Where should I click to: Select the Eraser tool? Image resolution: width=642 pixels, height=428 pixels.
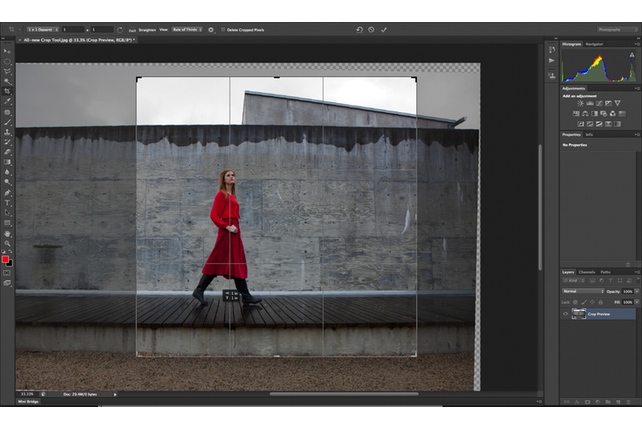pyautogui.click(x=7, y=152)
